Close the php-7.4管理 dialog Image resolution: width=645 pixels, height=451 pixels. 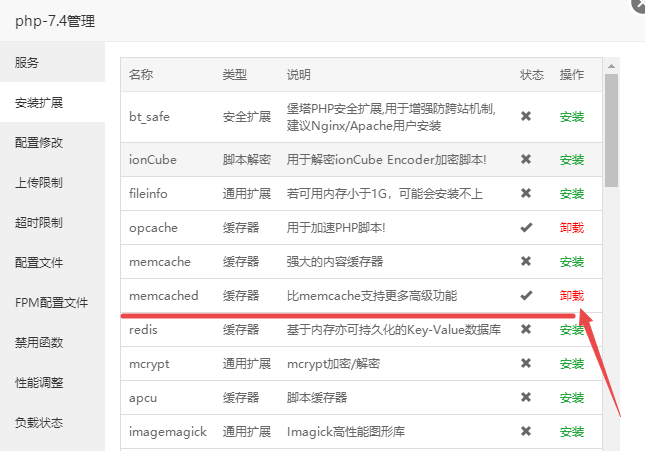pyautogui.click(x=640, y=5)
